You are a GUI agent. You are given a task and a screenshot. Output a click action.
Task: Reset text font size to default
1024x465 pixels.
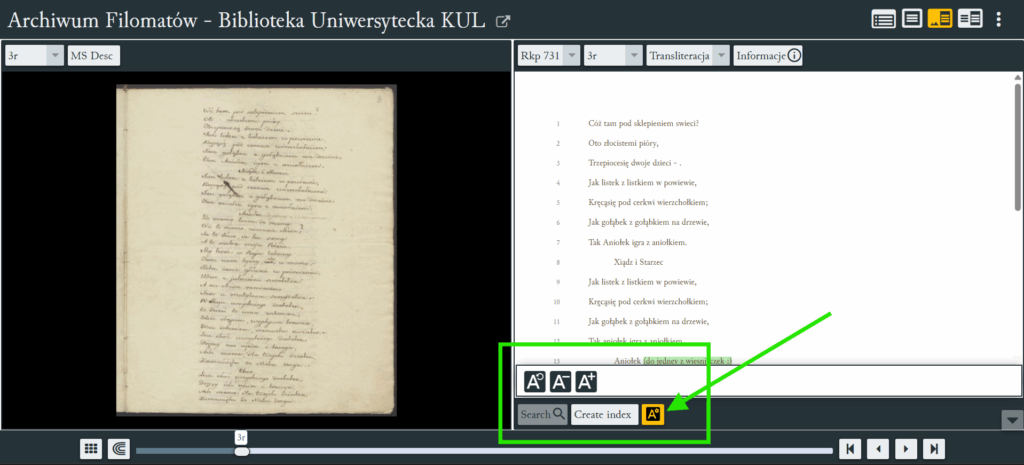535,381
